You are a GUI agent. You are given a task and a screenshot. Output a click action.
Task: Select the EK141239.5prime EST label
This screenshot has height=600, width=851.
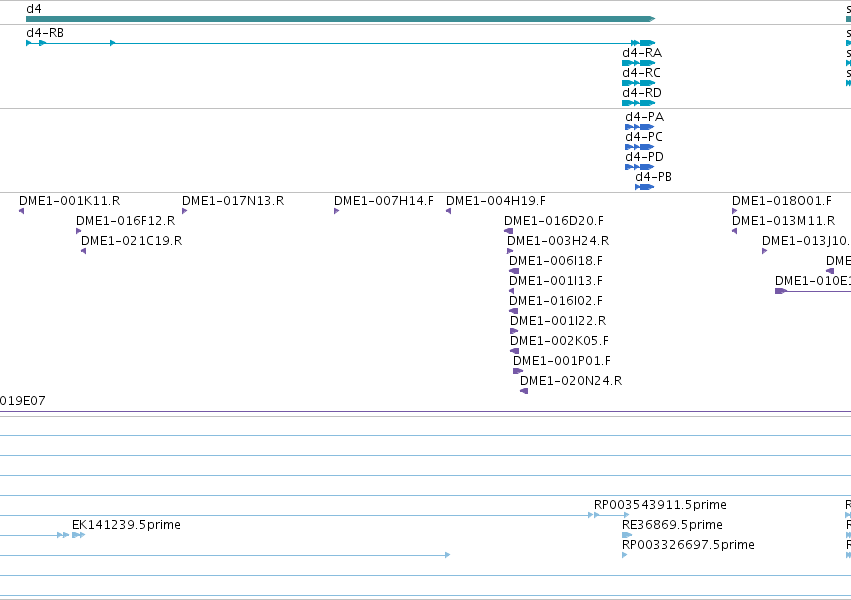point(126,525)
